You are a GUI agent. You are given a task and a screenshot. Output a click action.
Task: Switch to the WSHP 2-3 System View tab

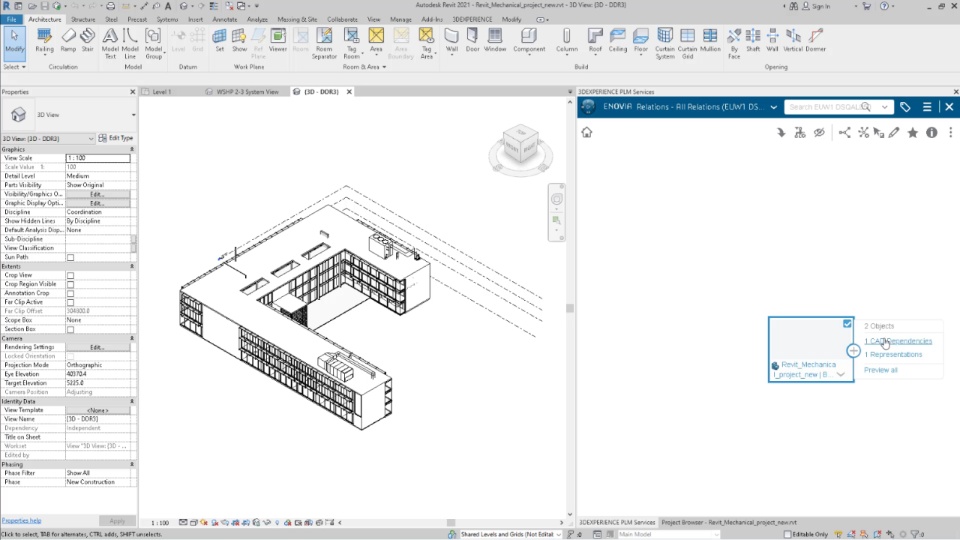(247, 92)
